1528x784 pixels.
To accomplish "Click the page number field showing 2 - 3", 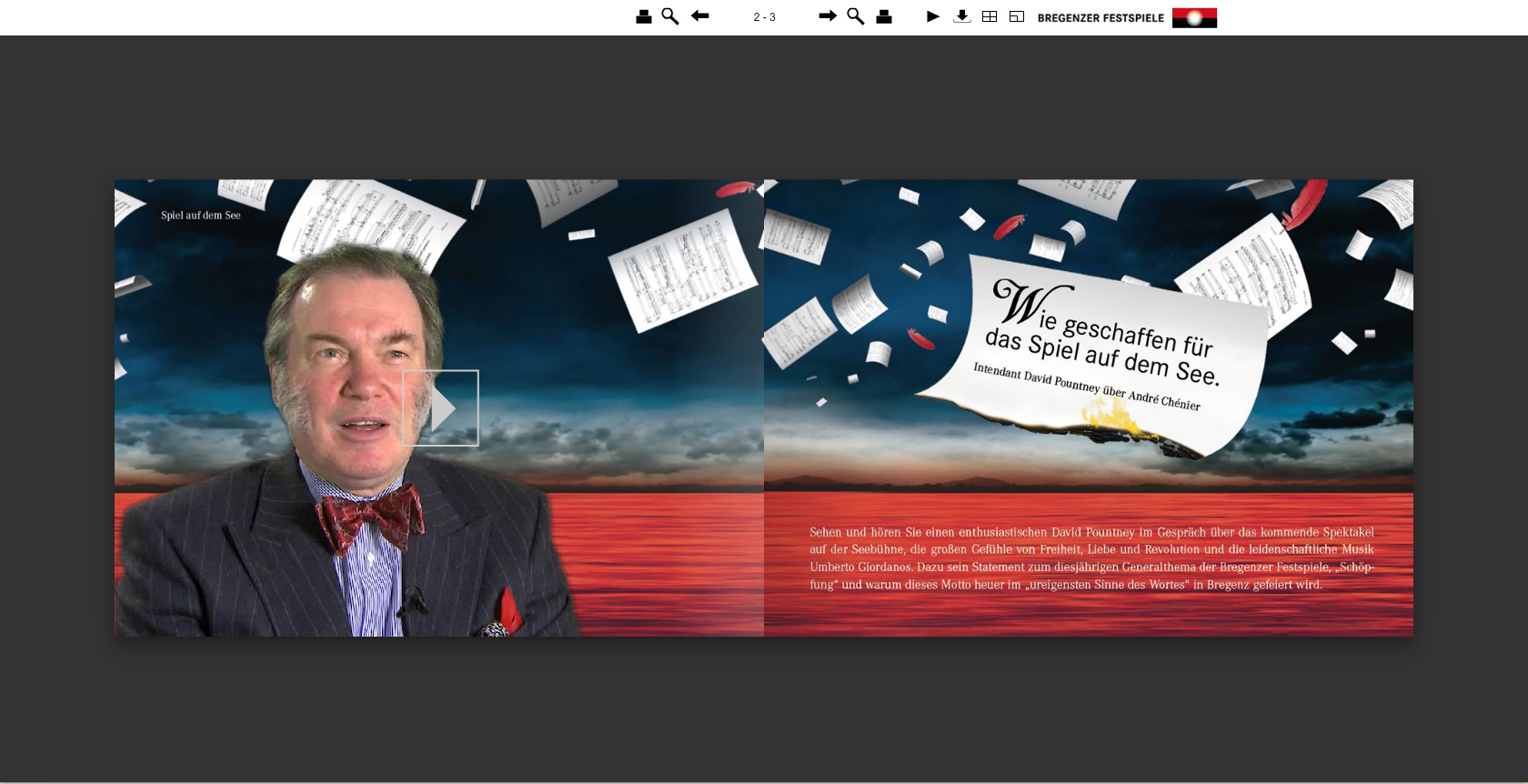I will coord(764,17).
